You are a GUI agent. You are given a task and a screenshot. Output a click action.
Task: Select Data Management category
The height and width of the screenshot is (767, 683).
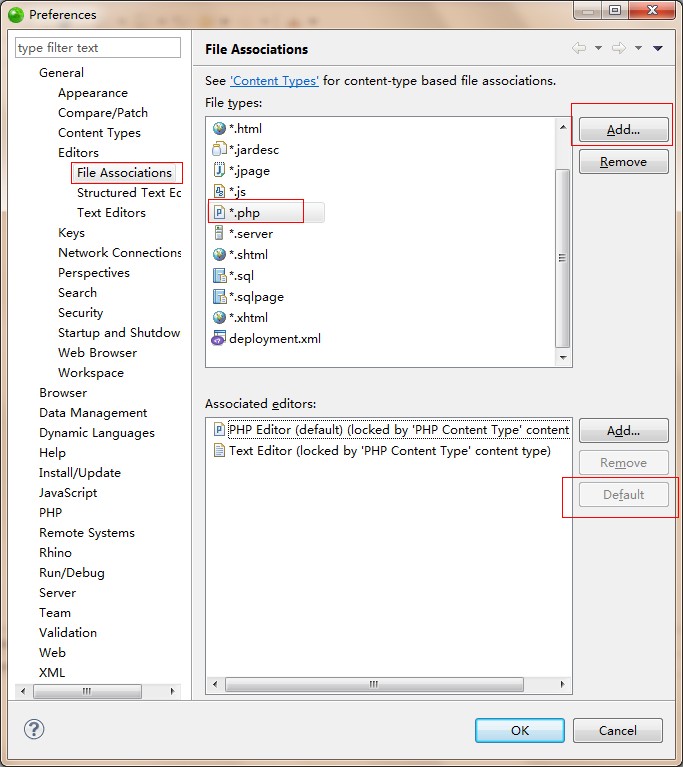point(93,413)
